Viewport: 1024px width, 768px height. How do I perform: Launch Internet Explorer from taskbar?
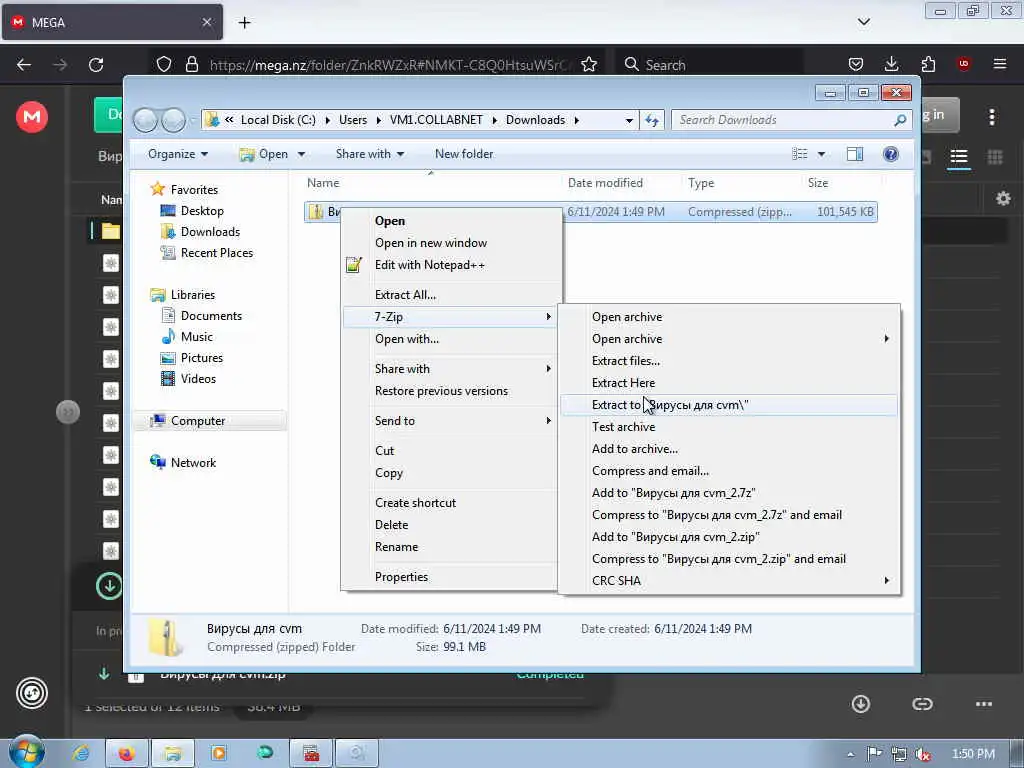point(81,753)
